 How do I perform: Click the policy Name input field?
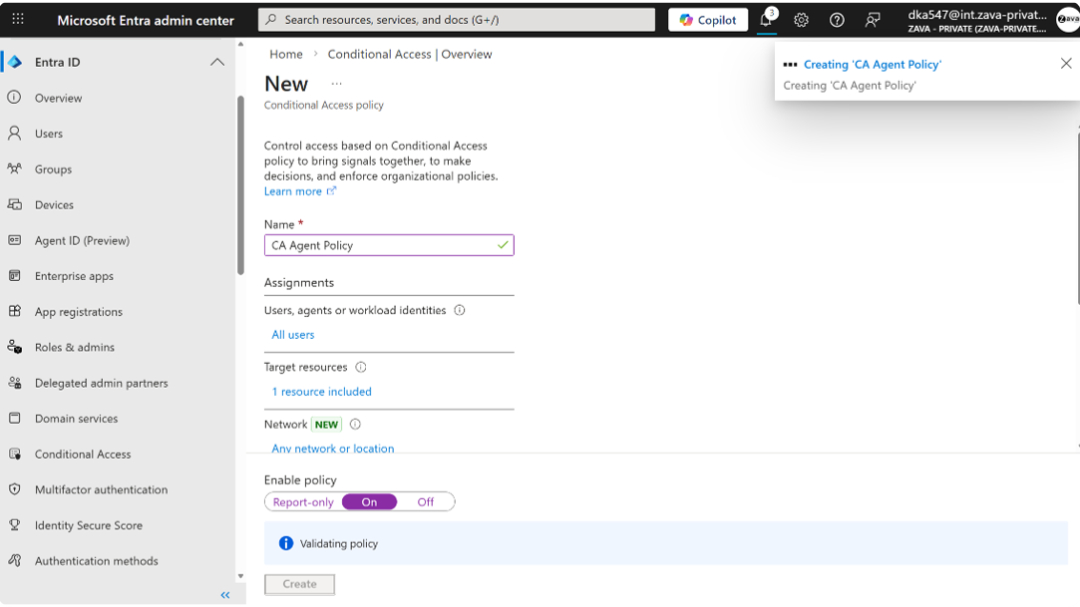(389, 245)
